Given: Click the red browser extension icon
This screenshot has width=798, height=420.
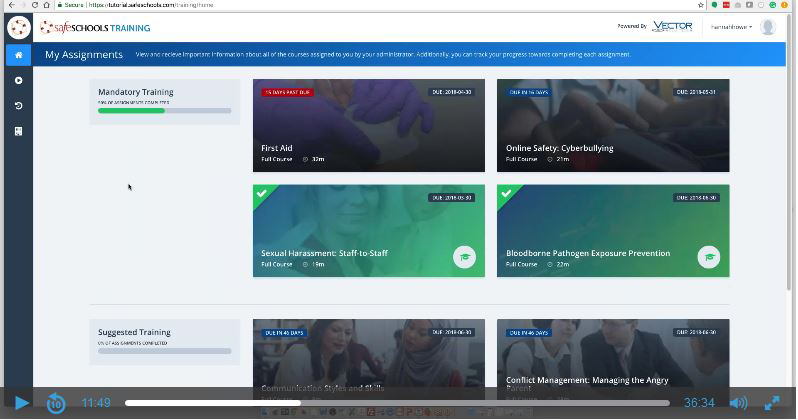Looking at the screenshot, I should tap(726, 5).
